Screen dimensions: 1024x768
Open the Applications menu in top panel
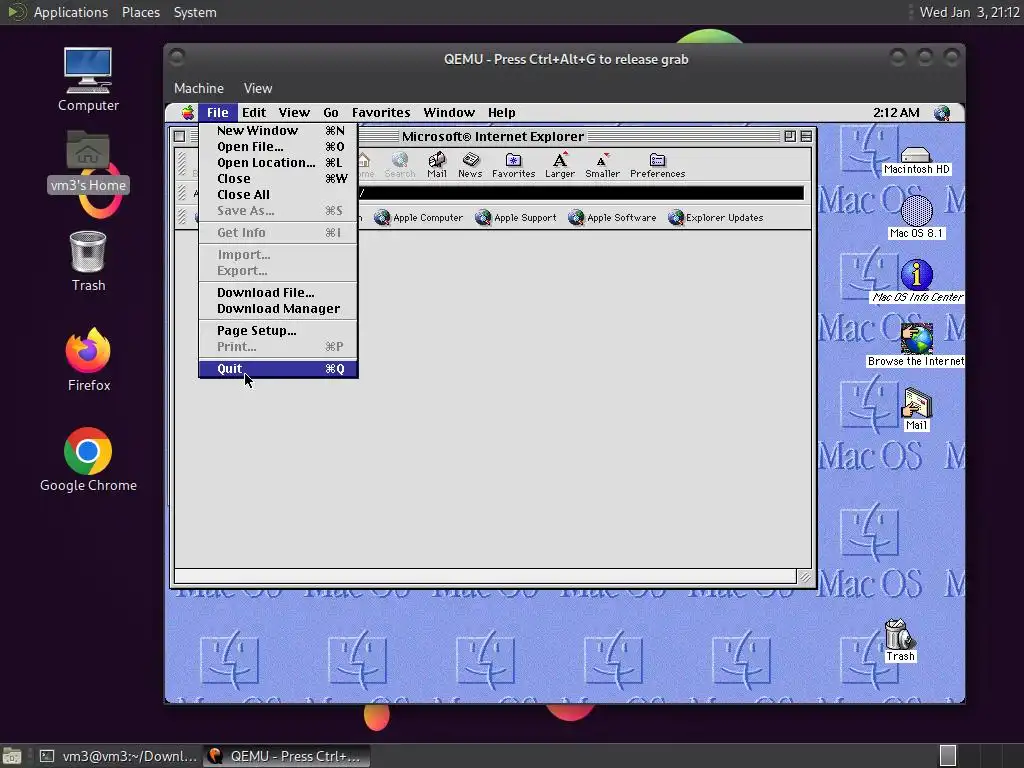71,12
